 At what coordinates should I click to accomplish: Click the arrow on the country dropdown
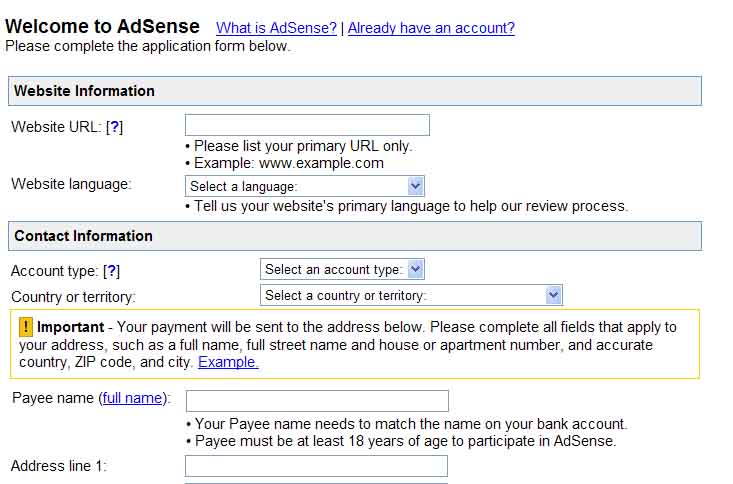pyautogui.click(x=553, y=295)
